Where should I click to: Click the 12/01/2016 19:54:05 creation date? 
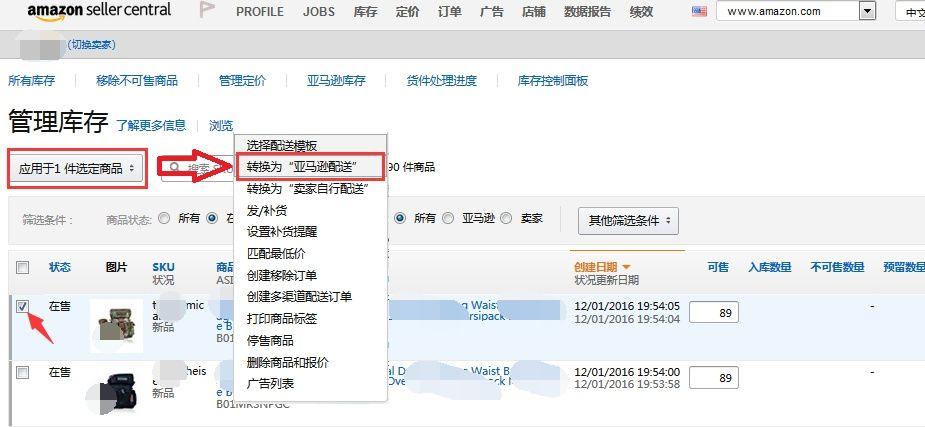pos(626,306)
